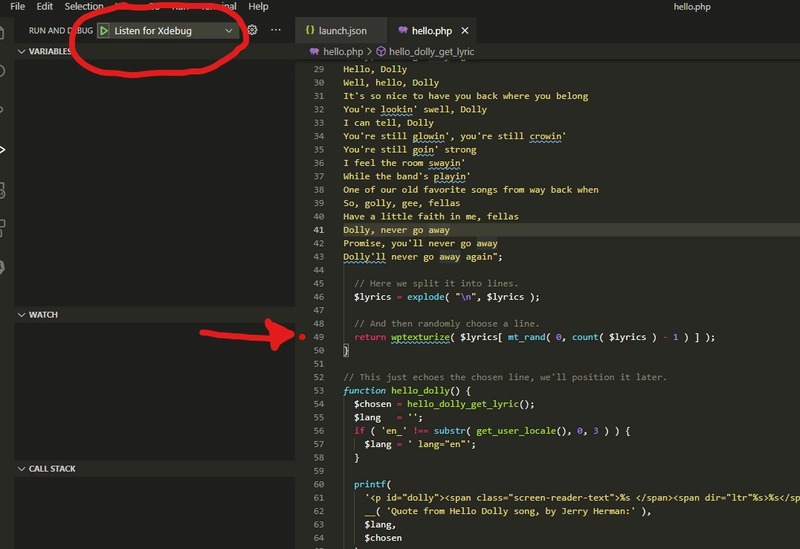Image resolution: width=800 pixels, height=549 pixels.
Task: Click the printf( call on line 60
Action: (x=372, y=484)
